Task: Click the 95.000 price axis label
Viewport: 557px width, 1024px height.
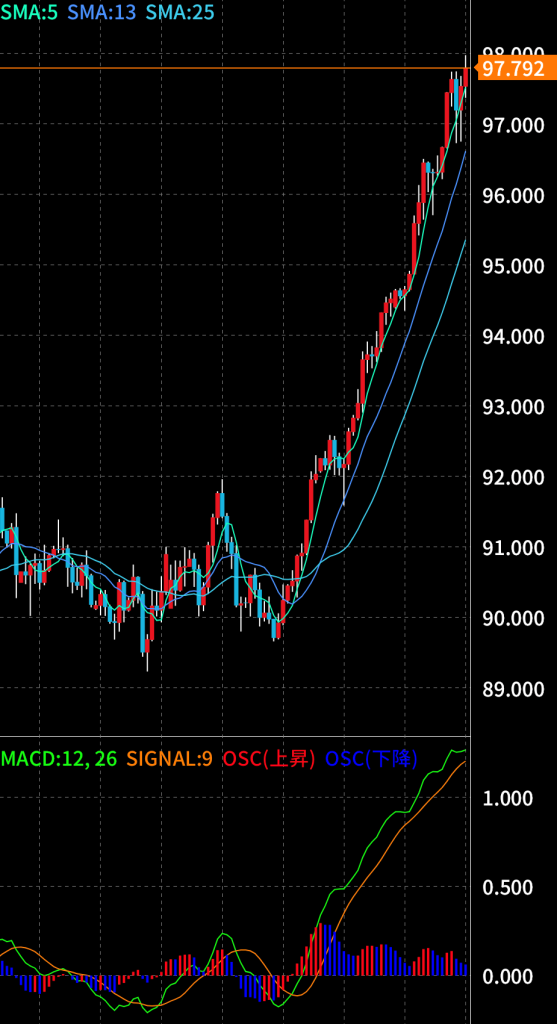Action: pyautogui.click(x=513, y=266)
